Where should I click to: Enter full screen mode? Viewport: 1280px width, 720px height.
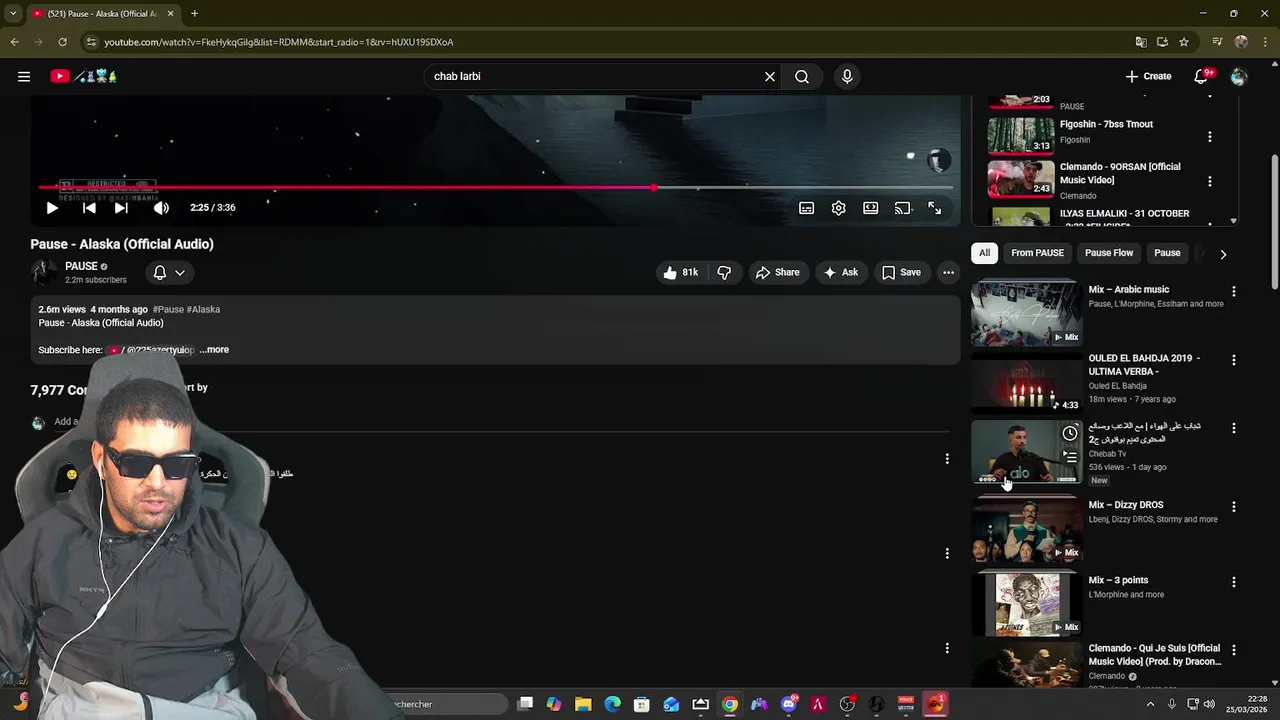[x=934, y=208]
